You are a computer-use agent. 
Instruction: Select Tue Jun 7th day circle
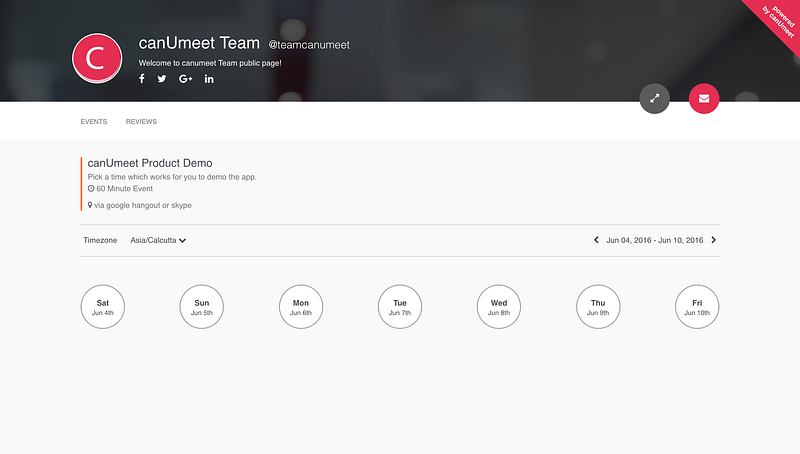tap(400, 307)
